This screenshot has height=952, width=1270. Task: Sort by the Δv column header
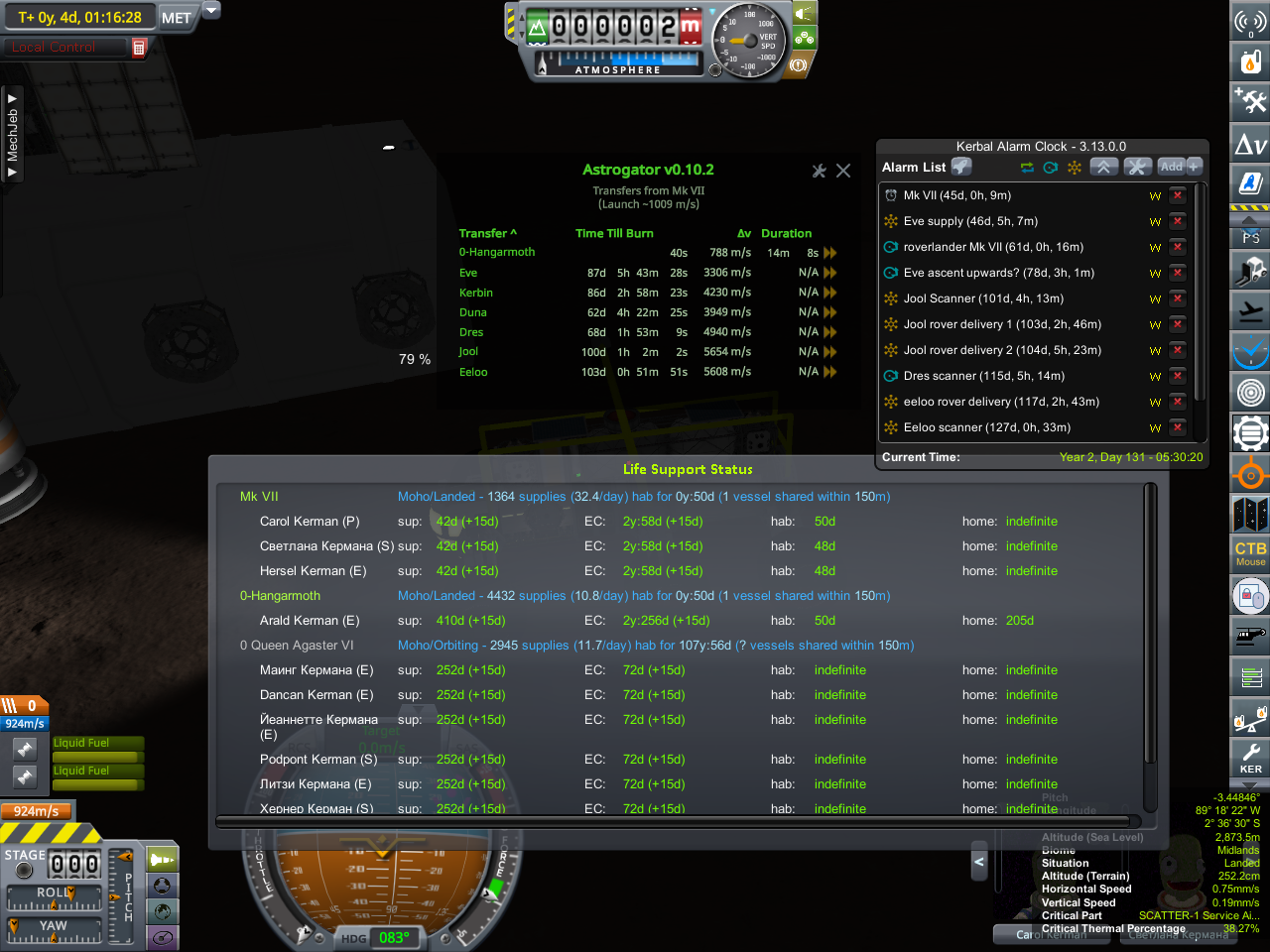coord(744,234)
